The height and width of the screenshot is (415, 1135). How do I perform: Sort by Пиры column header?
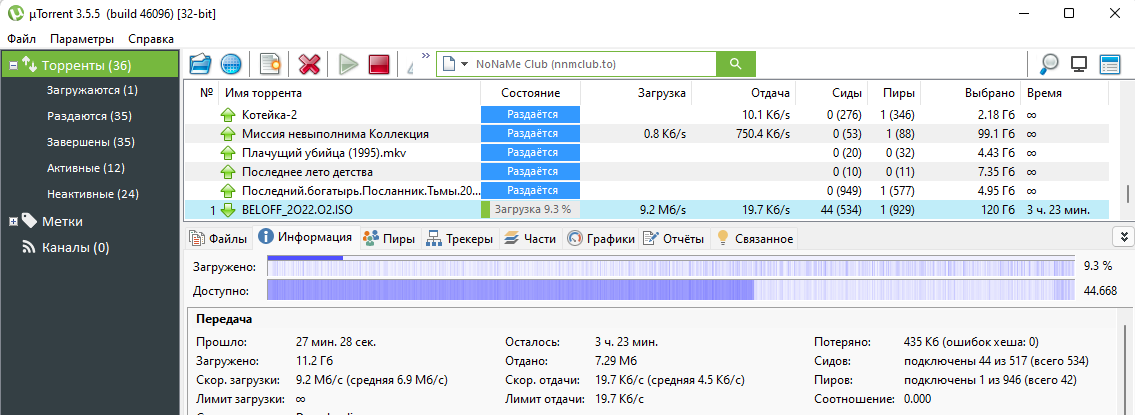pyautogui.click(x=893, y=93)
